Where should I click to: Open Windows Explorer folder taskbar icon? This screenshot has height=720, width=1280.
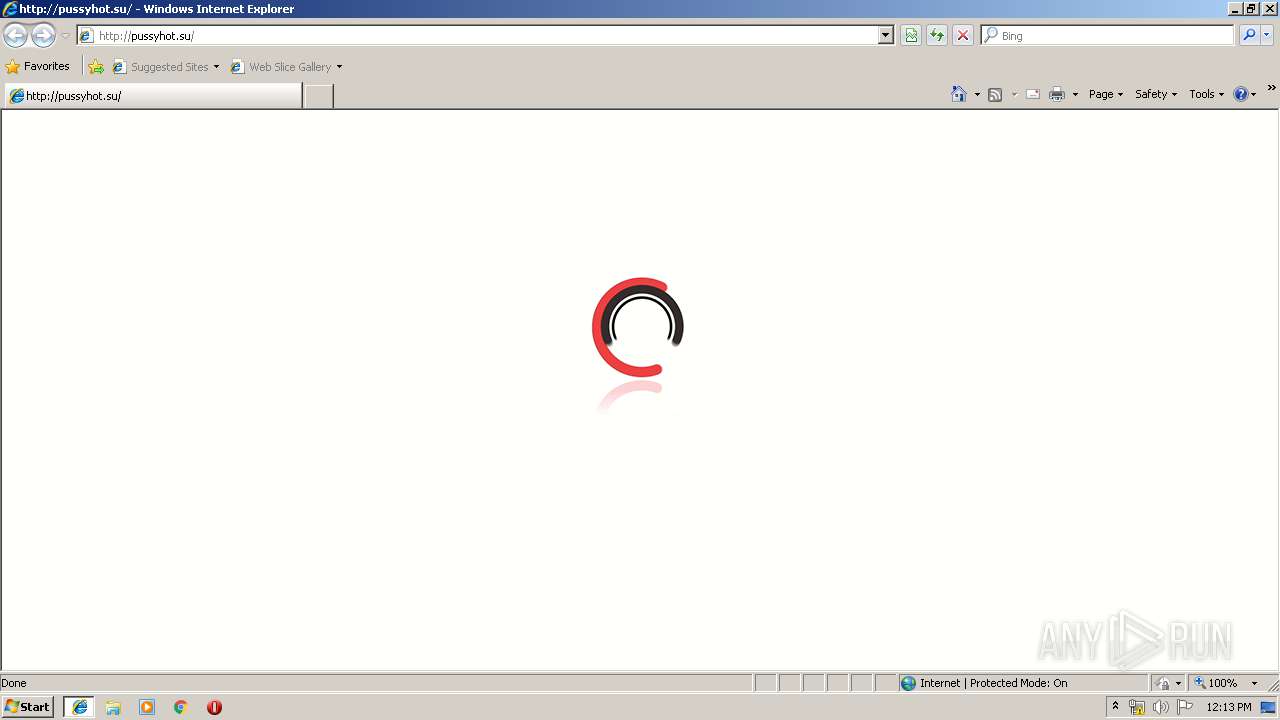click(x=113, y=707)
